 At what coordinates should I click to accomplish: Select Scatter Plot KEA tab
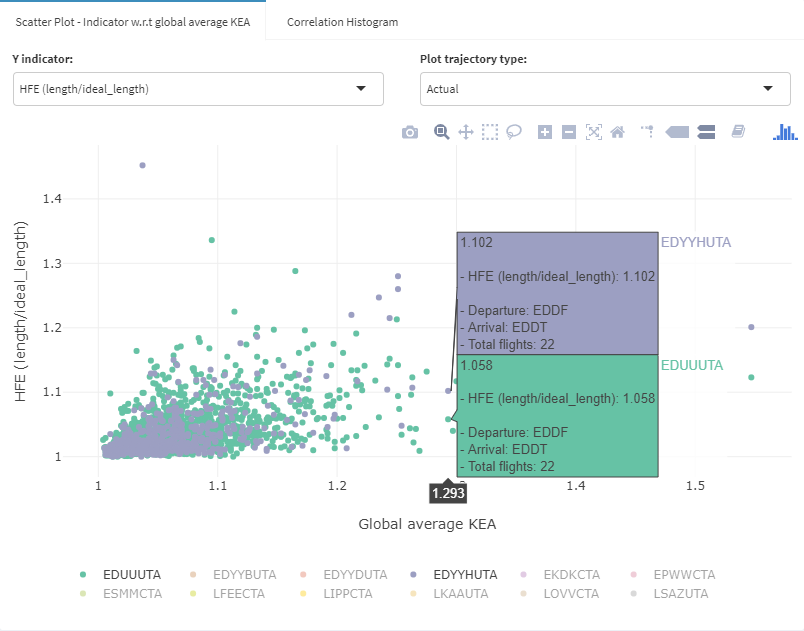tap(133, 22)
